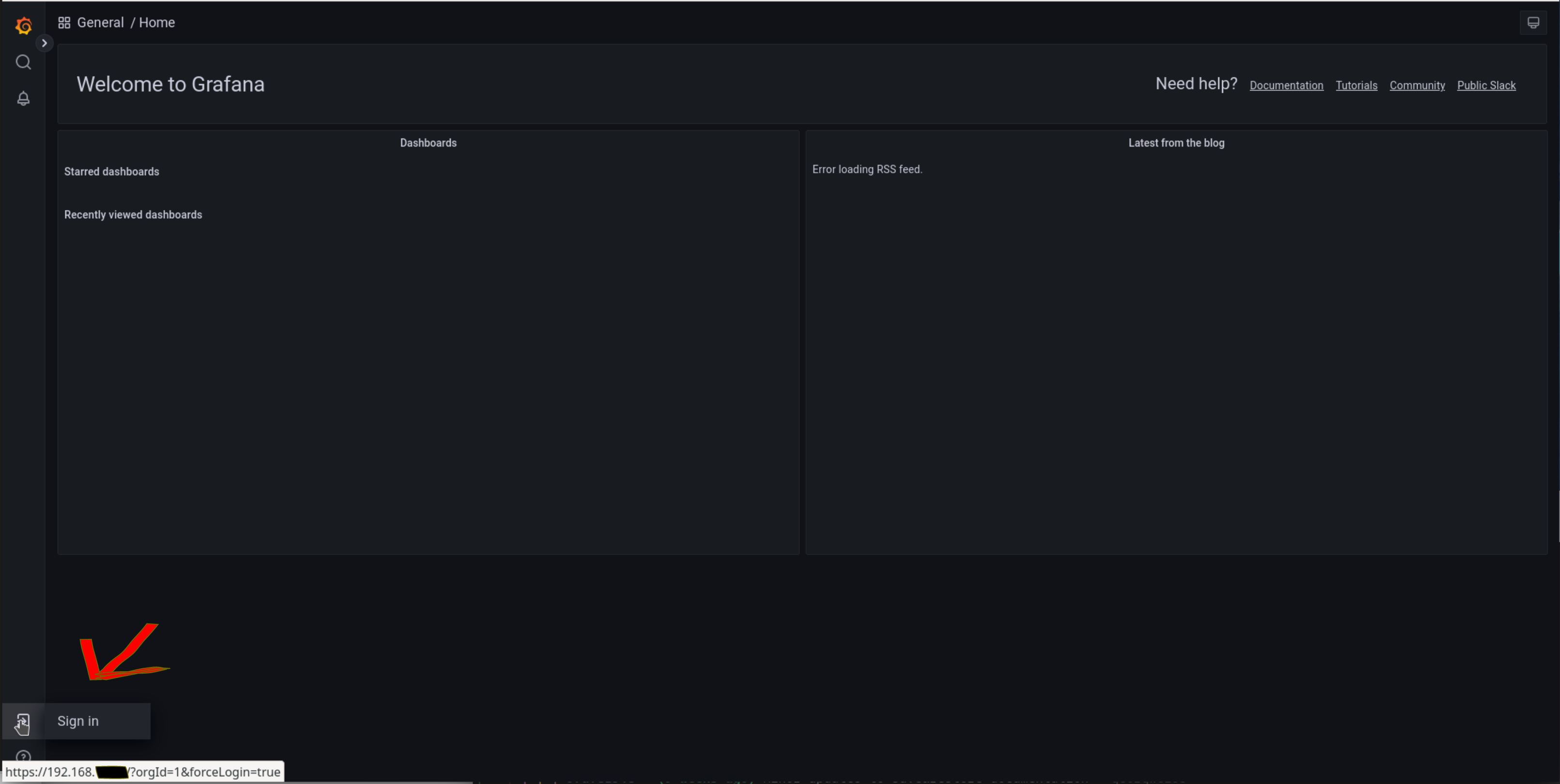
Task: Click the monitor icon in the top-right corner
Action: point(1533,22)
